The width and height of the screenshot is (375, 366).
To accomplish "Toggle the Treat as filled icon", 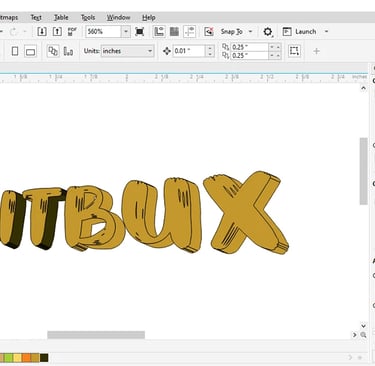I will coord(294,51).
